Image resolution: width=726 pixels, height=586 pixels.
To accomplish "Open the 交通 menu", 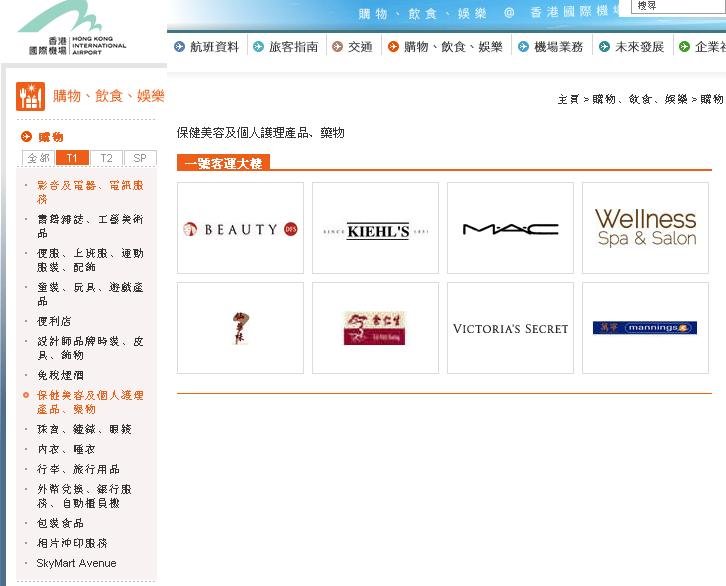I will pos(360,47).
